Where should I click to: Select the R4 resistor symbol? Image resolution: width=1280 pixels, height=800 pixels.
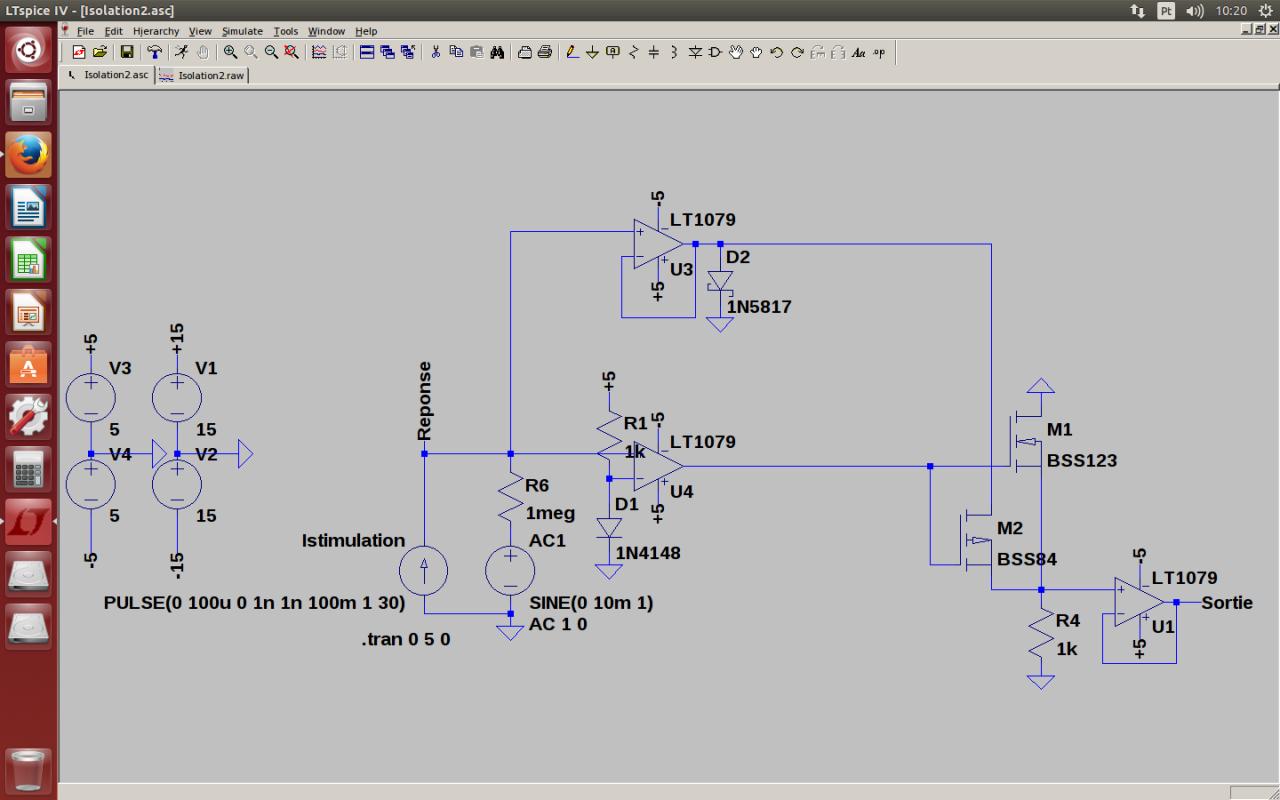[x=1041, y=635]
